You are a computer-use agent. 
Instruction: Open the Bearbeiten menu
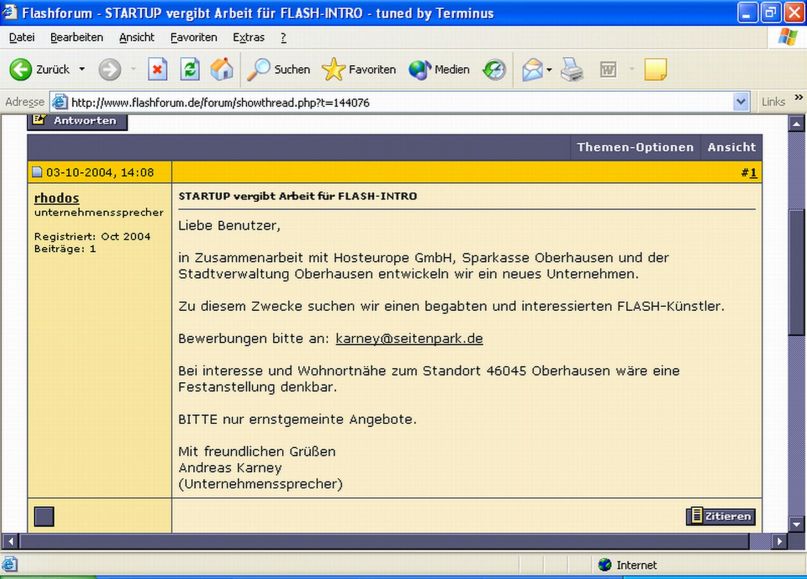[x=77, y=38]
